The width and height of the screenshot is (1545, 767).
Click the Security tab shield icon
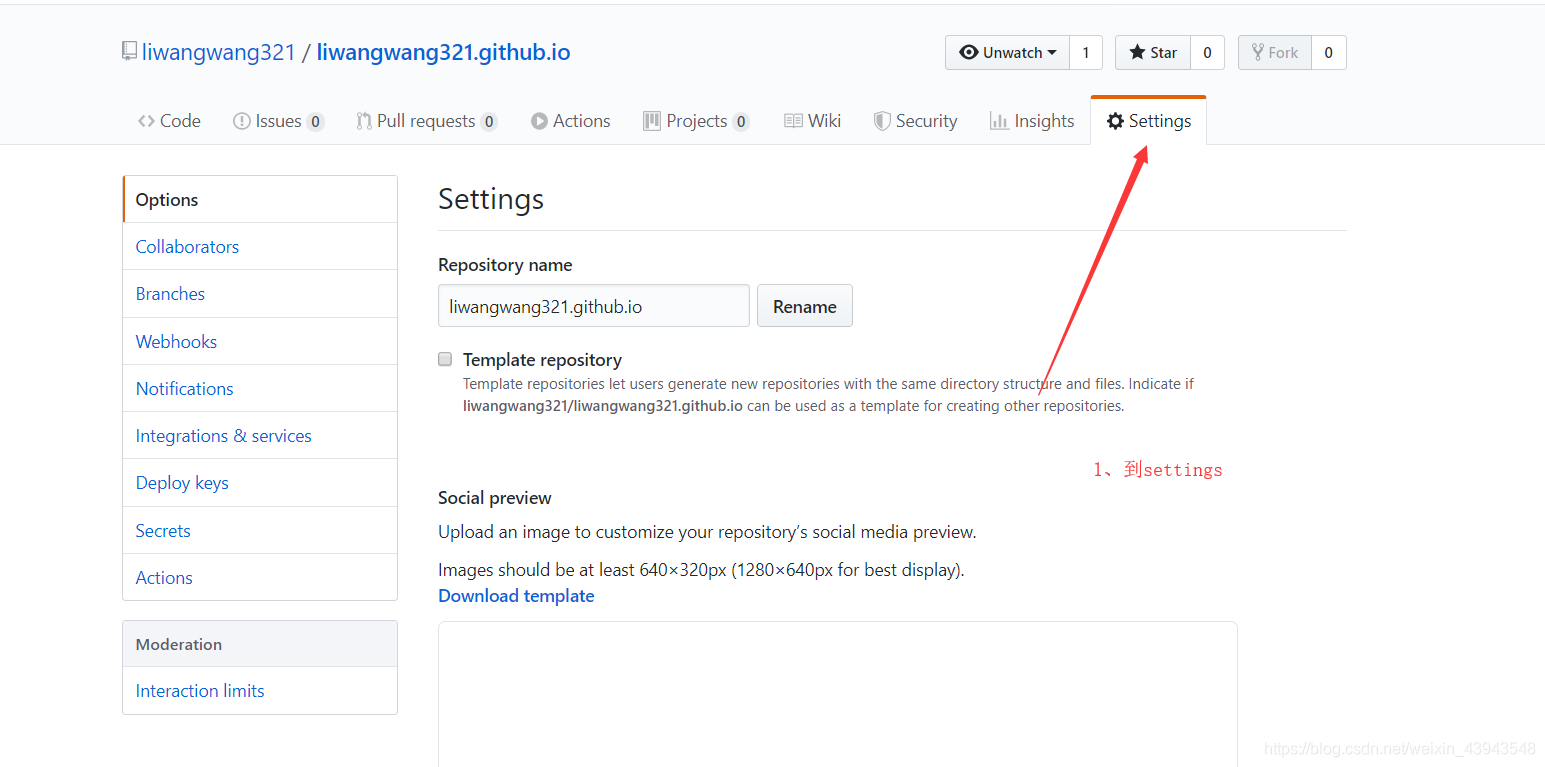click(882, 121)
